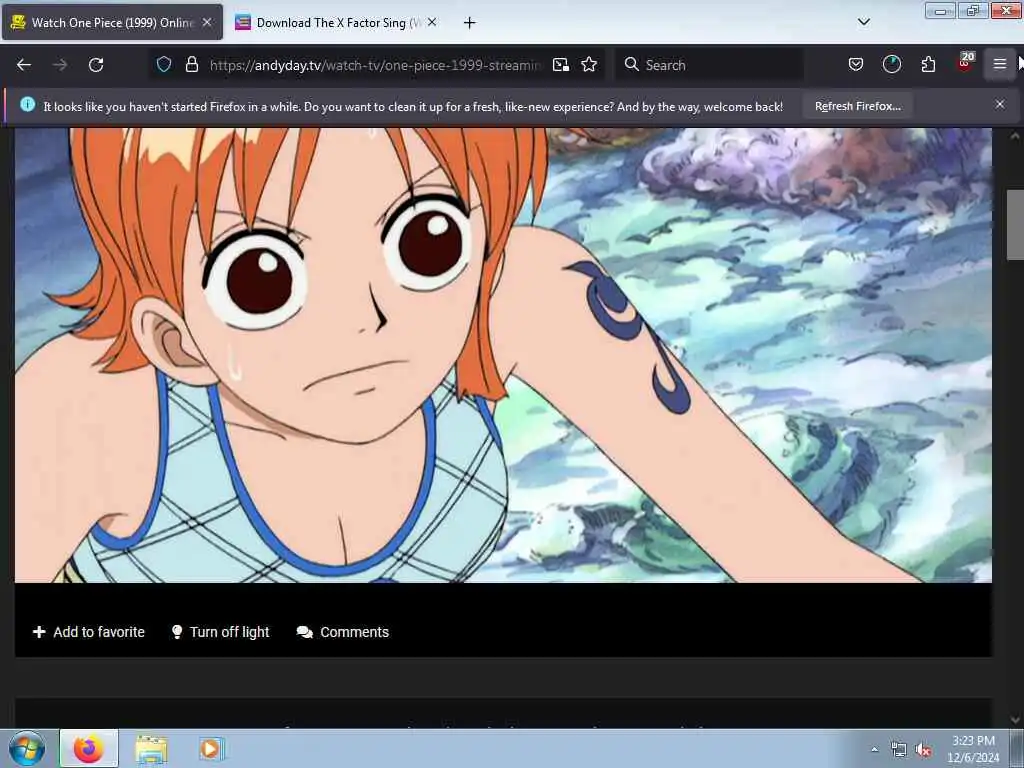The image size is (1024, 768).
Task: List all tabs dropdown arrow
Action: pyautogui.click(x=864, y=22)
